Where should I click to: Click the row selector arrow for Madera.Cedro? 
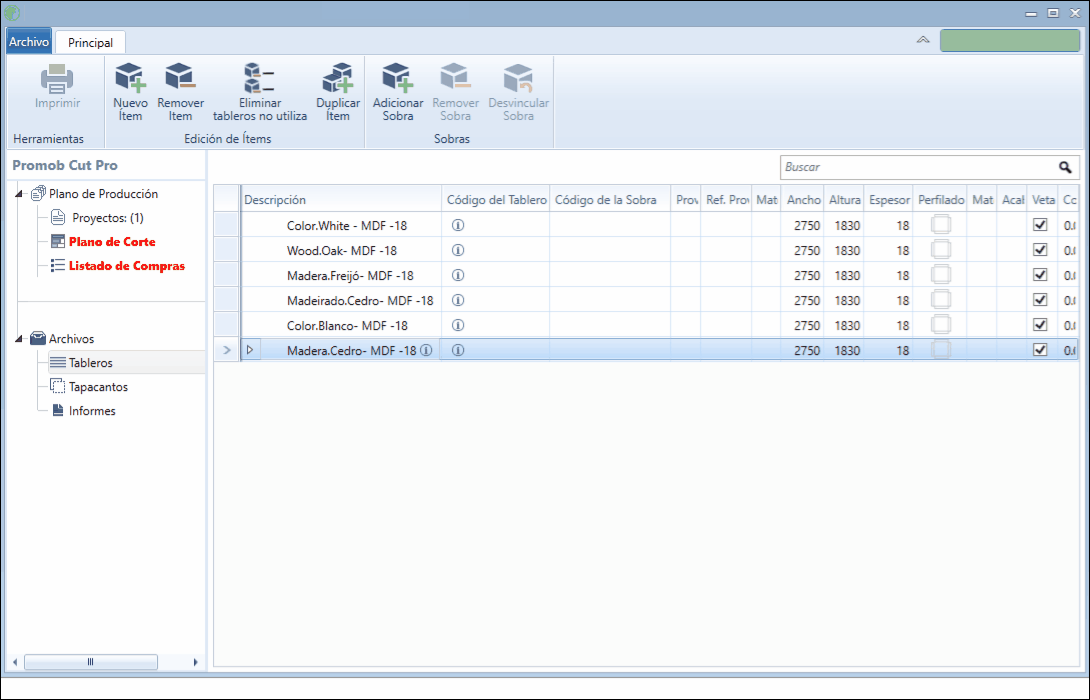227,350
